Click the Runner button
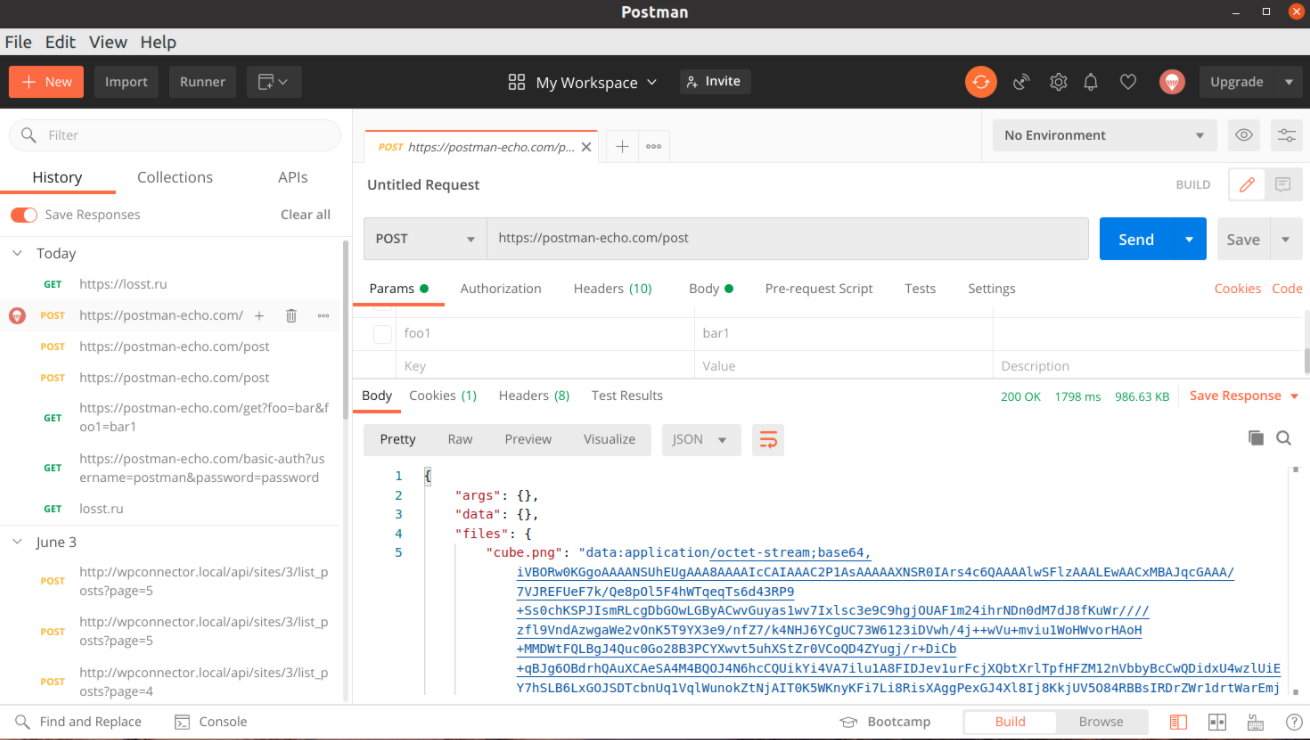Image resolution: width=1310 pixels, height=740 pixels. [x=203, y=82]
